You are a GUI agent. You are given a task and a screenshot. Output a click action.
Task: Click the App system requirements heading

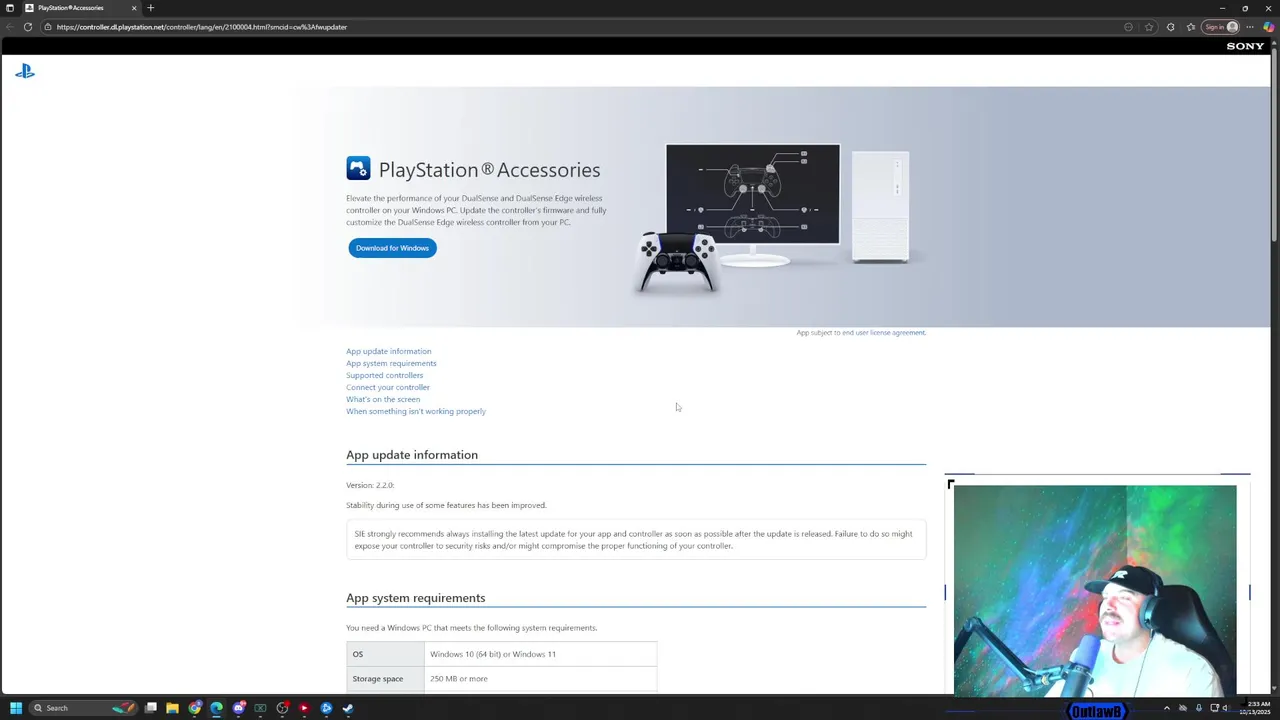click(416, 598)
